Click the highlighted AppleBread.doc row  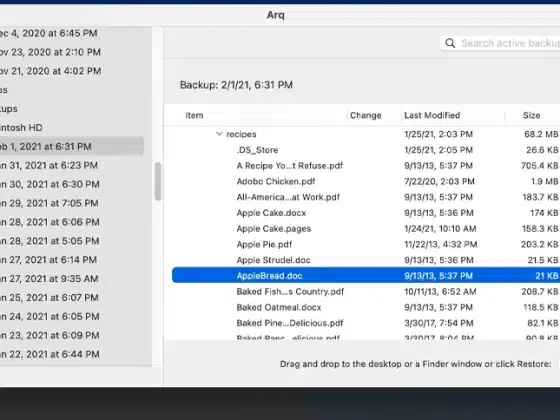(x=366, y=275)
